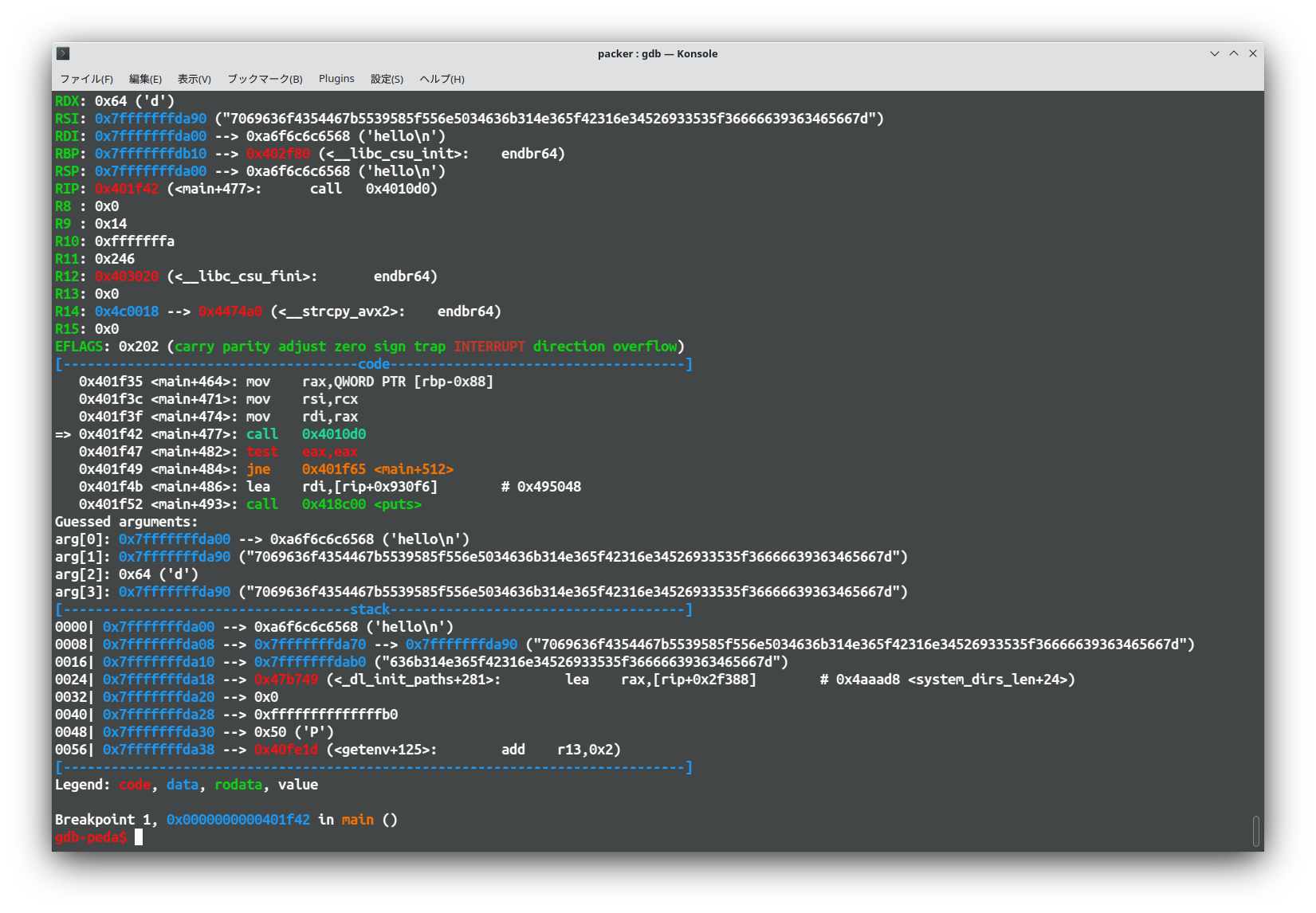Image resolution: width=1316 pixels, height=913 pixels.
Task: Click the Breakpoint 1 address 0x0000000000401f42
Action: (x=238, y=820)
